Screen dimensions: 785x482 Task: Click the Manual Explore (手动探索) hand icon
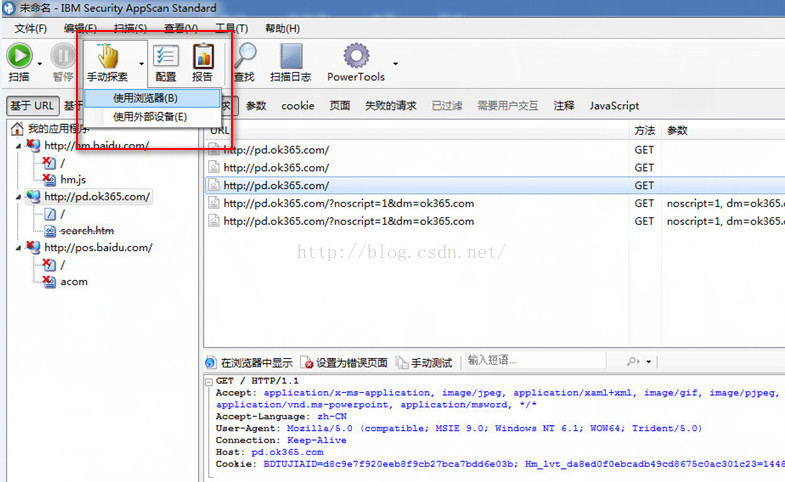[x=107, y=56]
